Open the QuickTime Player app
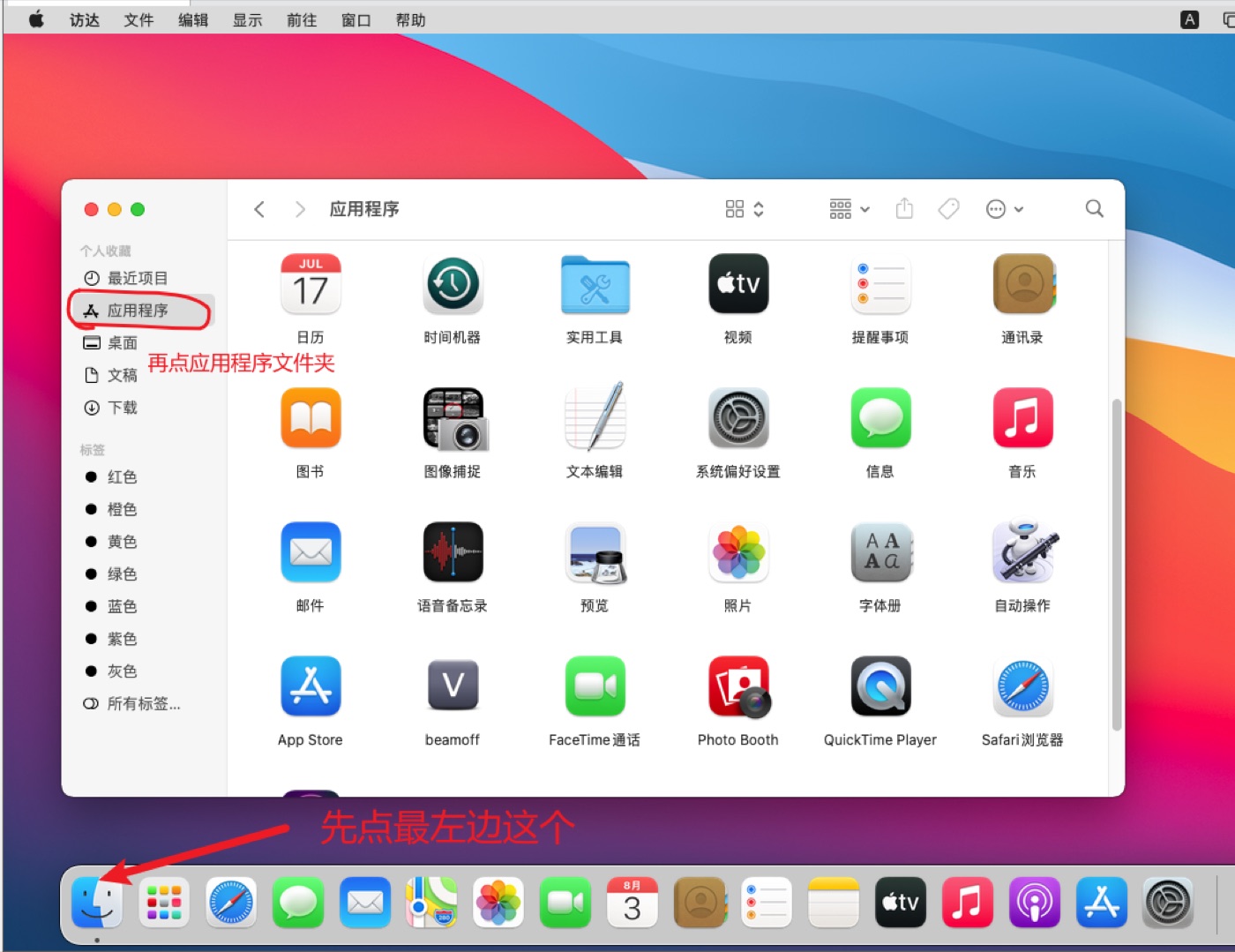 (x=880, y=686)
